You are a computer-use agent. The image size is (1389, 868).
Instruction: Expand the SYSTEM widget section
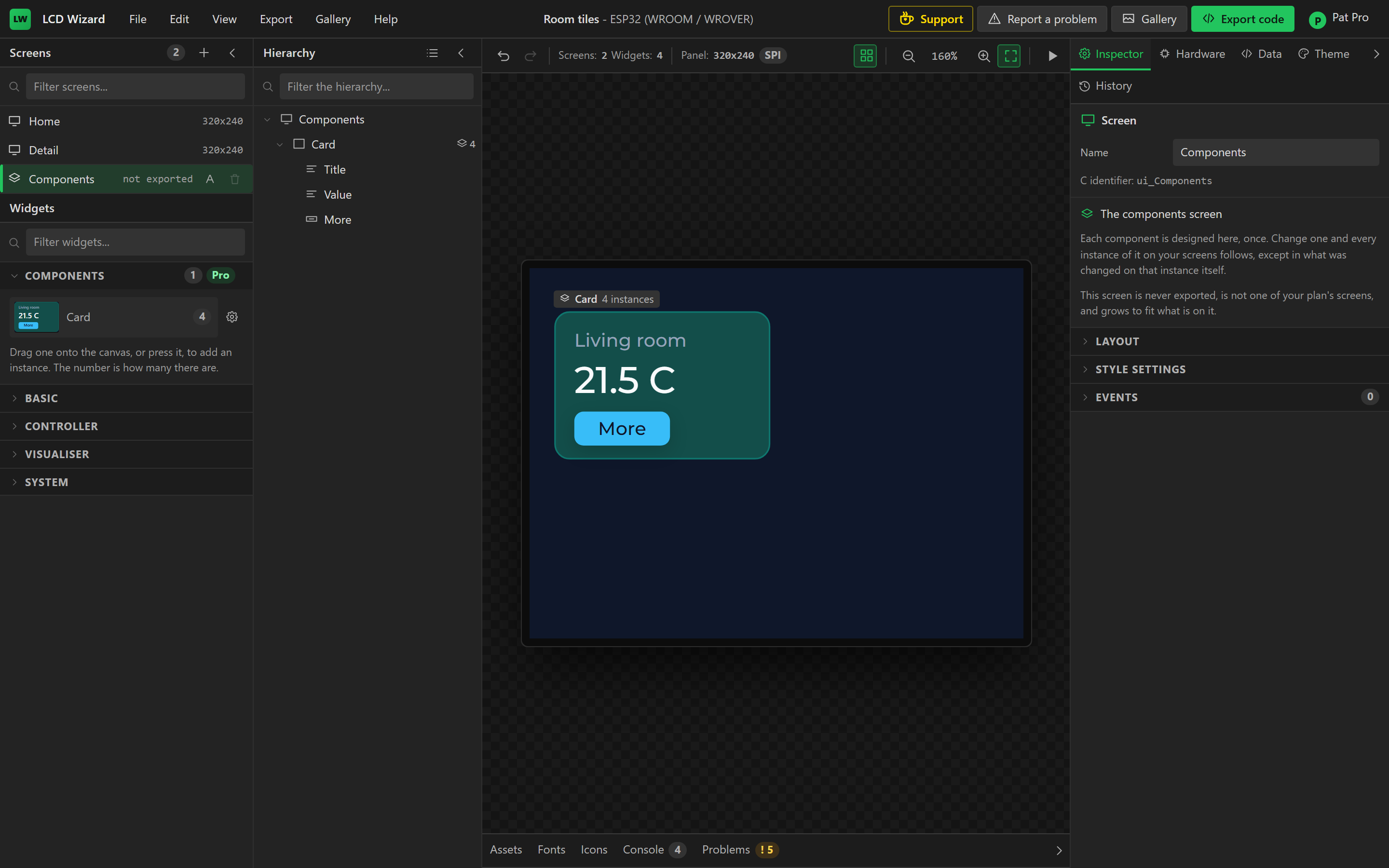pos(126,482)
